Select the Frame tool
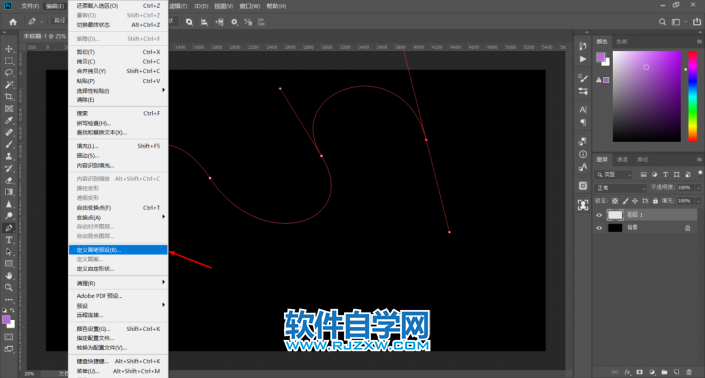Image resolution: width=705 pixels, height=378 pixels. (9, 108)
